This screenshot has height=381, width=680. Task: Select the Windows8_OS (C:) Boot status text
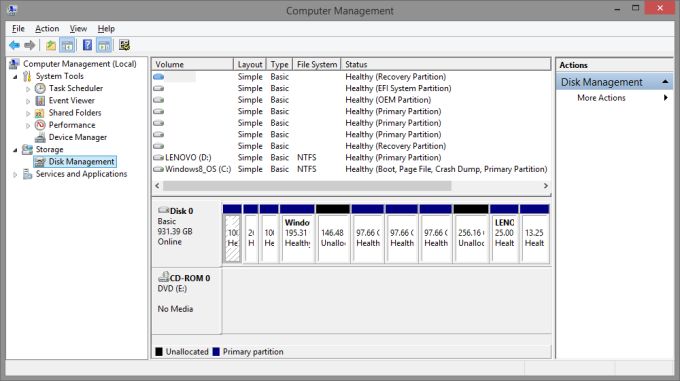coord(446,169)
